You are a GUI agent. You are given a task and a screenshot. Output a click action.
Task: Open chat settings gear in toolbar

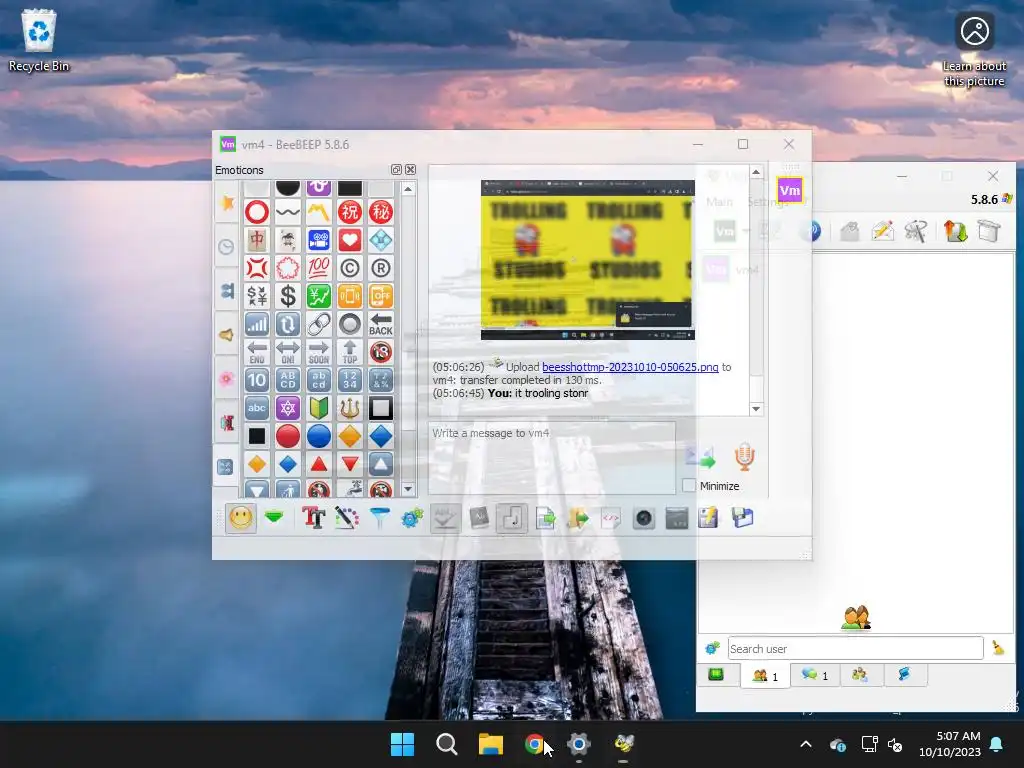412,519
